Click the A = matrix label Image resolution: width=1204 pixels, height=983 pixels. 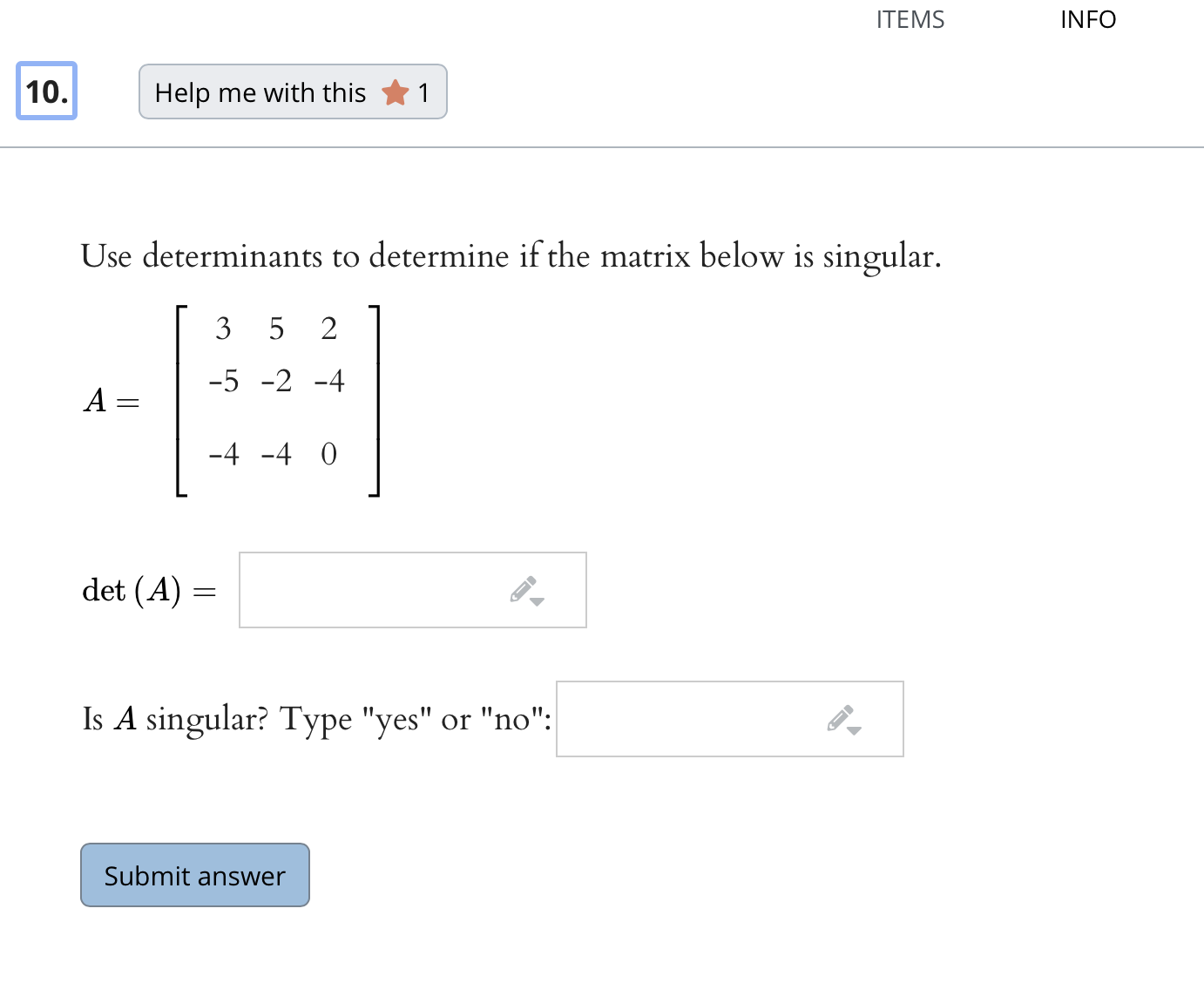[112, 401]
